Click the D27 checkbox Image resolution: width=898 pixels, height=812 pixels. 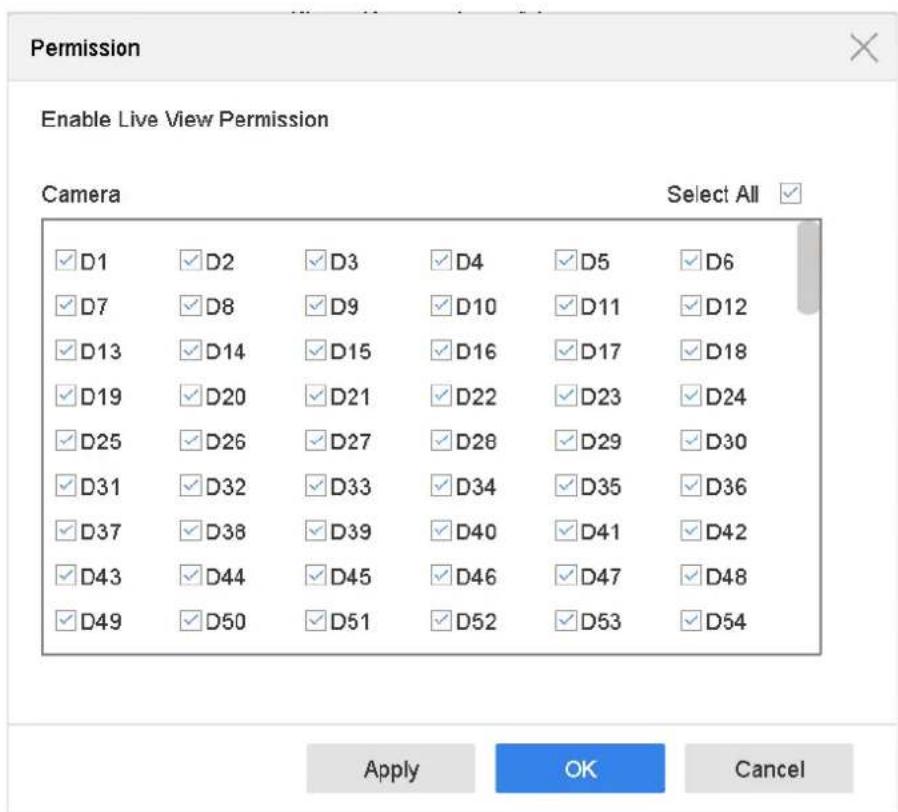316,441
